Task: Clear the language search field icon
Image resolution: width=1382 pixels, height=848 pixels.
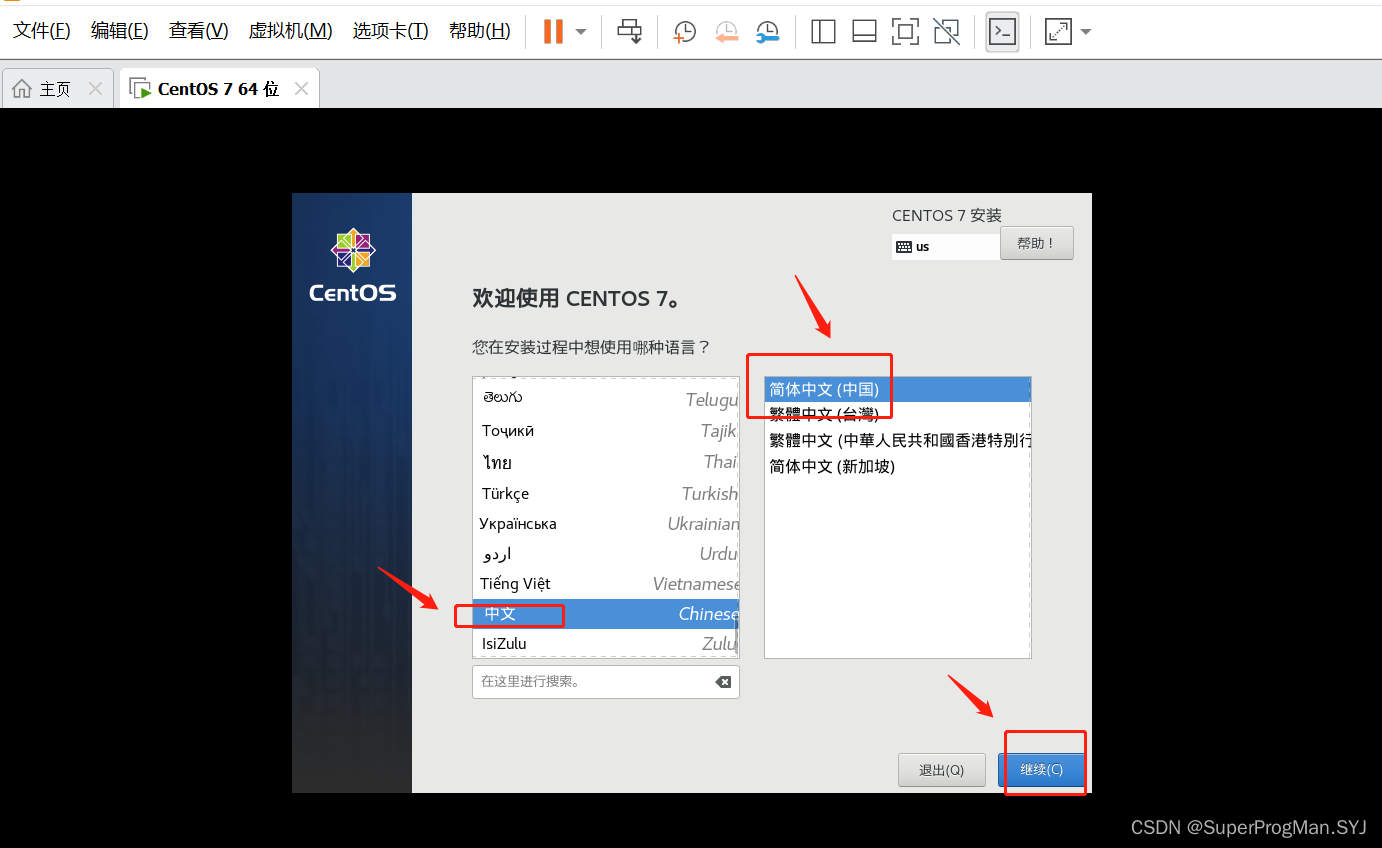Action: tap(723, 682)
